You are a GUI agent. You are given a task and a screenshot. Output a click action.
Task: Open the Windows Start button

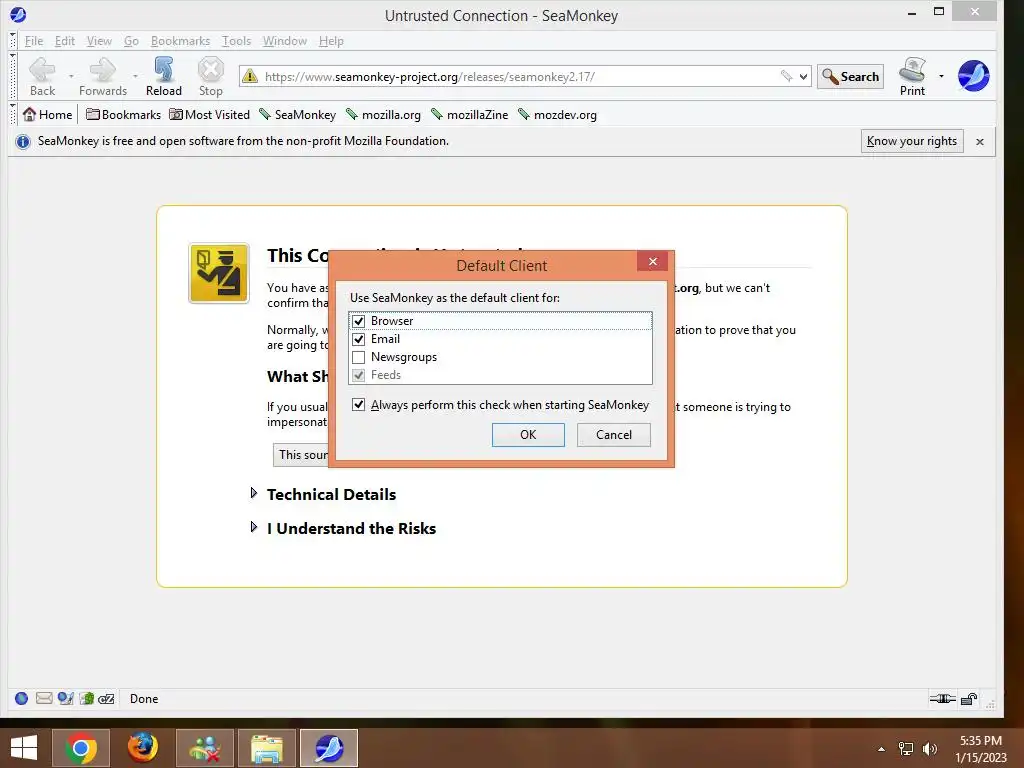click(24, 748)
